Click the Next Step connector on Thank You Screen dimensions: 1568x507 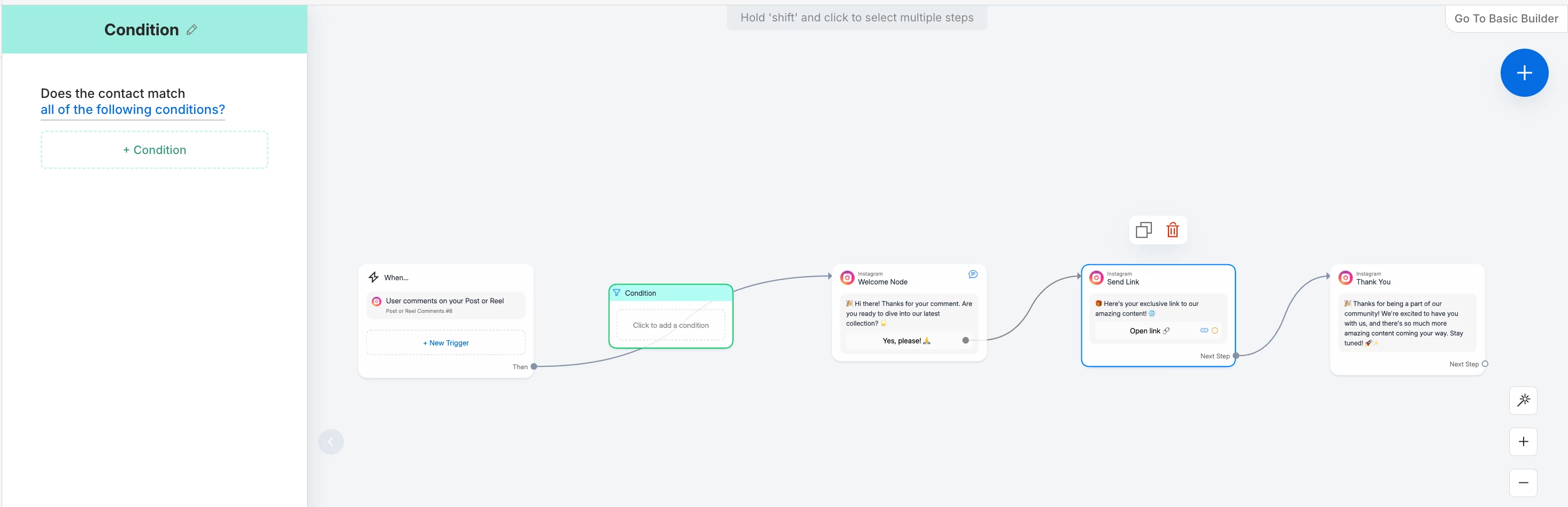1485,364
